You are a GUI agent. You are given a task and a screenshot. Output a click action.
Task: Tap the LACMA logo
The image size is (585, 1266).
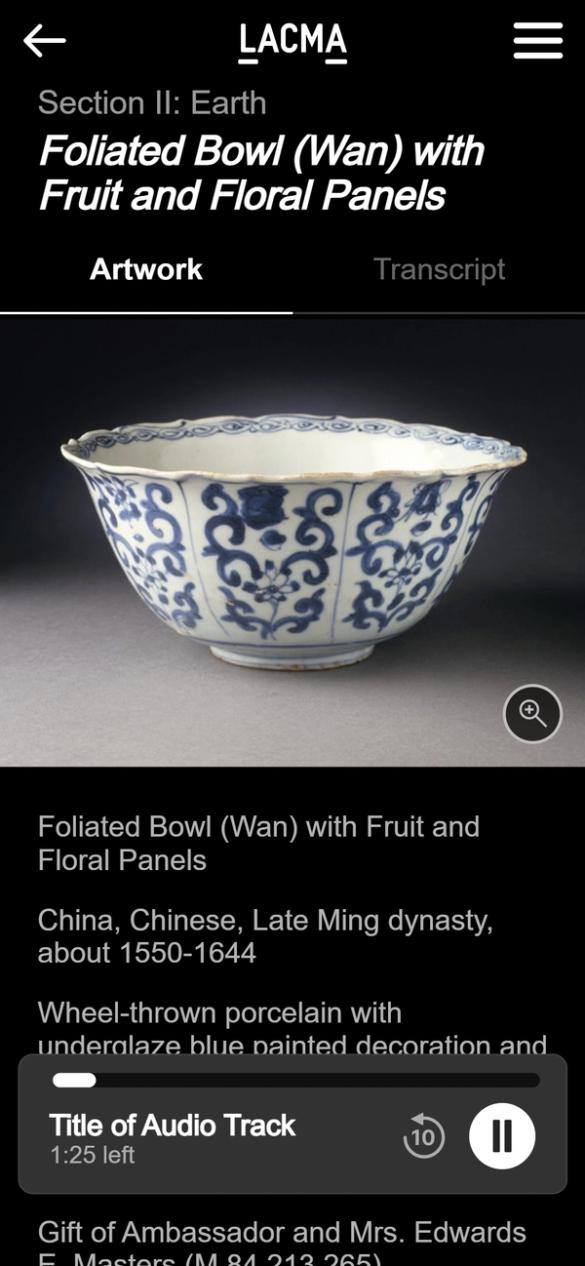[293, 42]
